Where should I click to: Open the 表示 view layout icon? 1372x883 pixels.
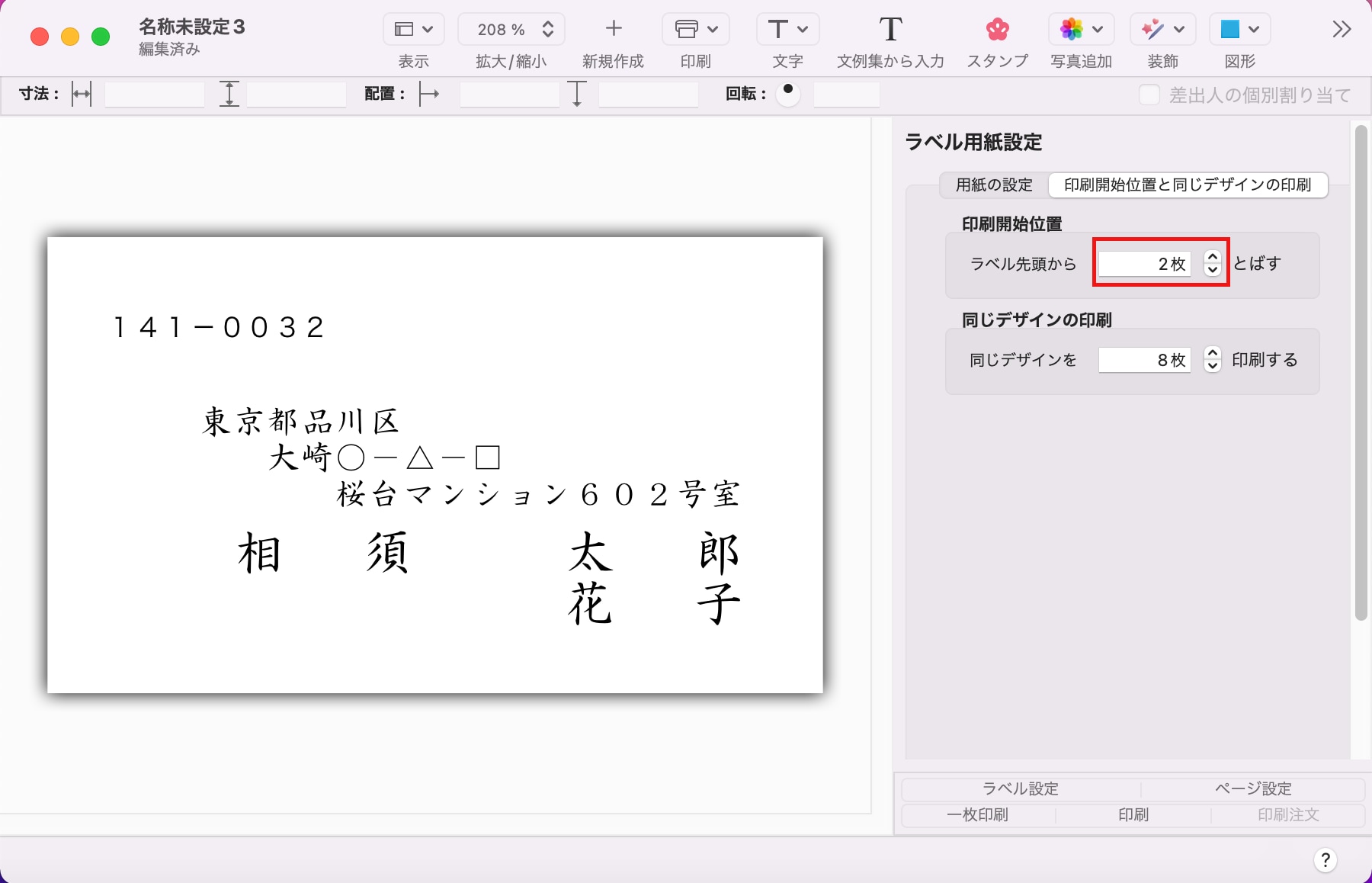tap(404, 30)
